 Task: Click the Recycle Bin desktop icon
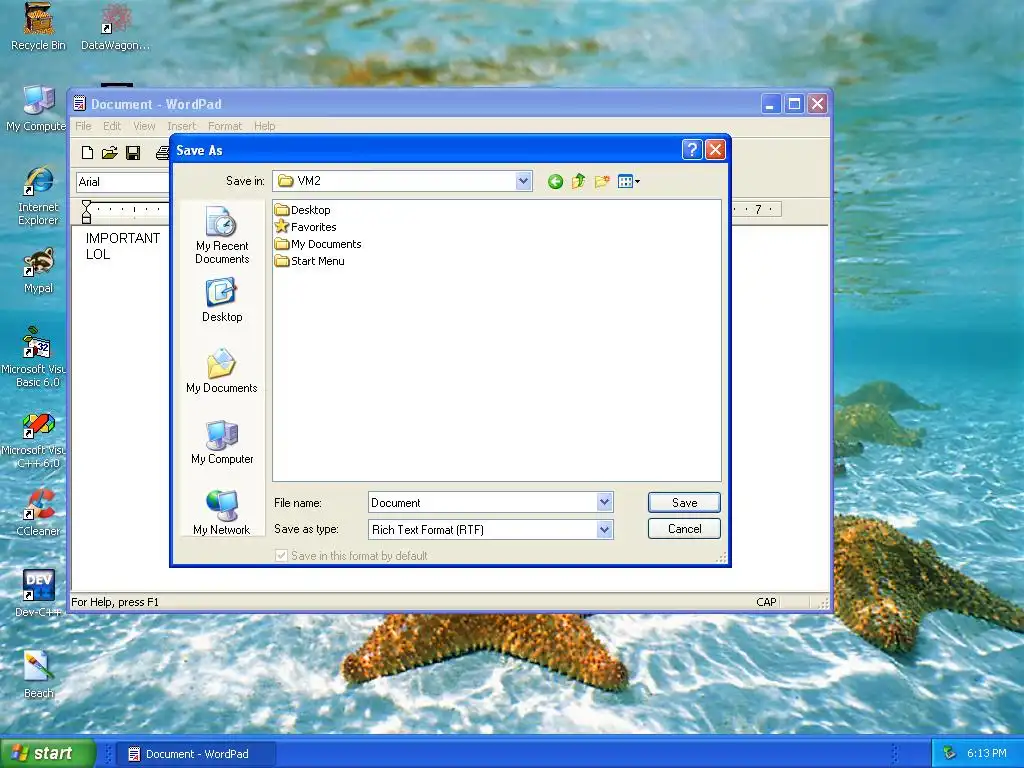(x=39, y=26)
